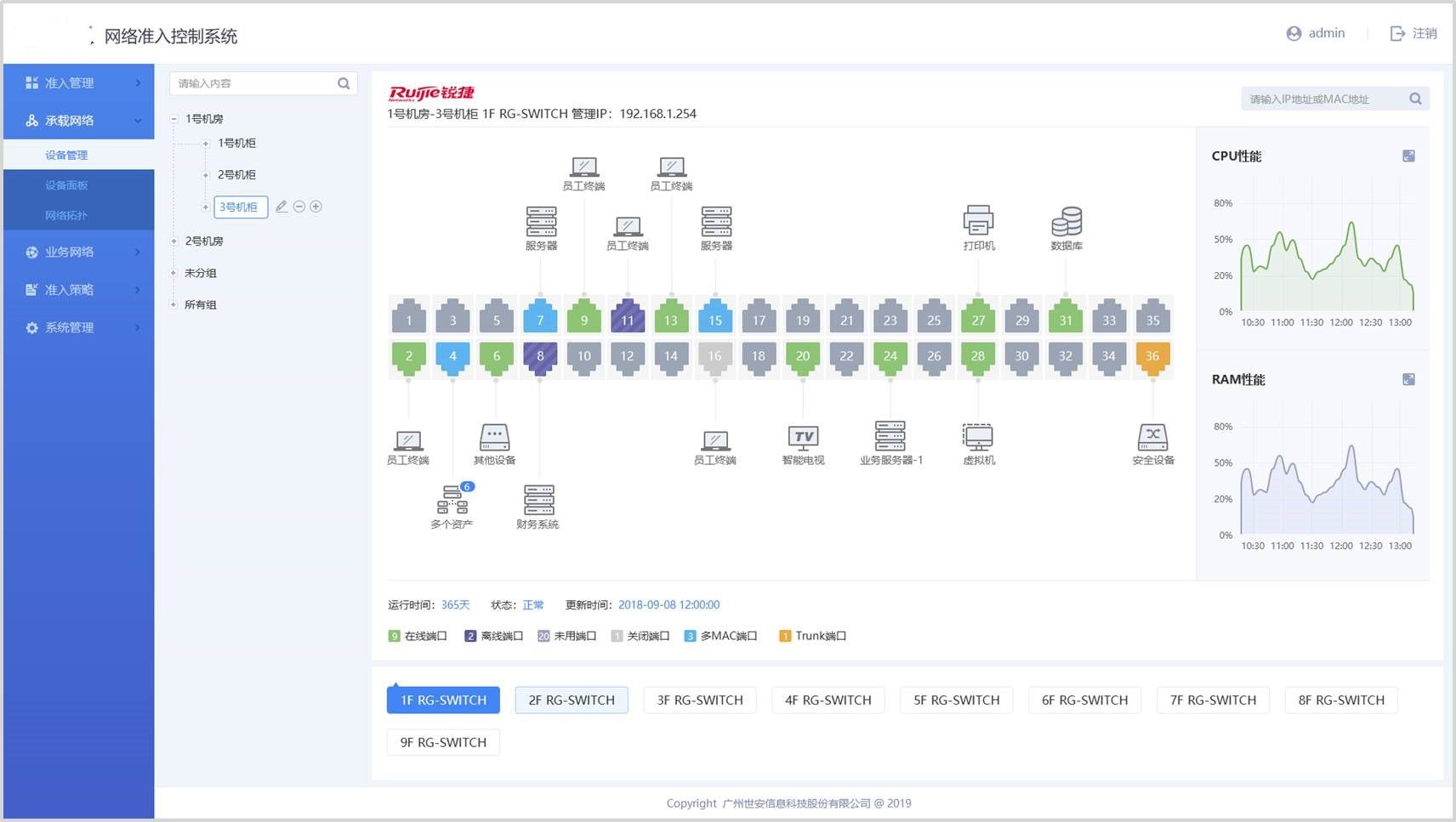The height and width of the screenshot is (822, 1456).
Task: Collapse the 1号机房 tree node
Action: point(173,119)
